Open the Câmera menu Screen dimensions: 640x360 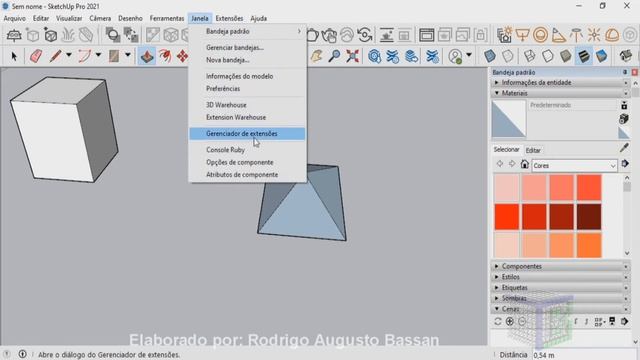click(x=100, y=18)
